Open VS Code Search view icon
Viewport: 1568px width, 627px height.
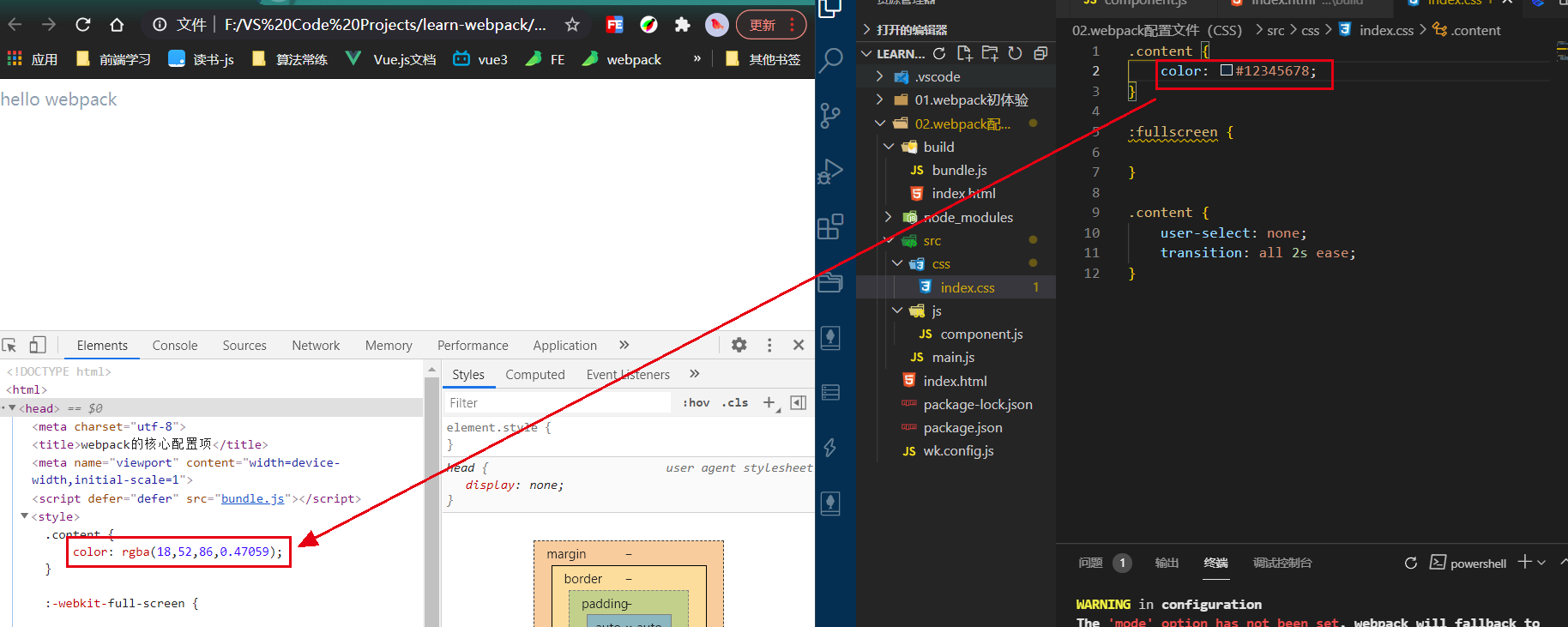(830, 61)
